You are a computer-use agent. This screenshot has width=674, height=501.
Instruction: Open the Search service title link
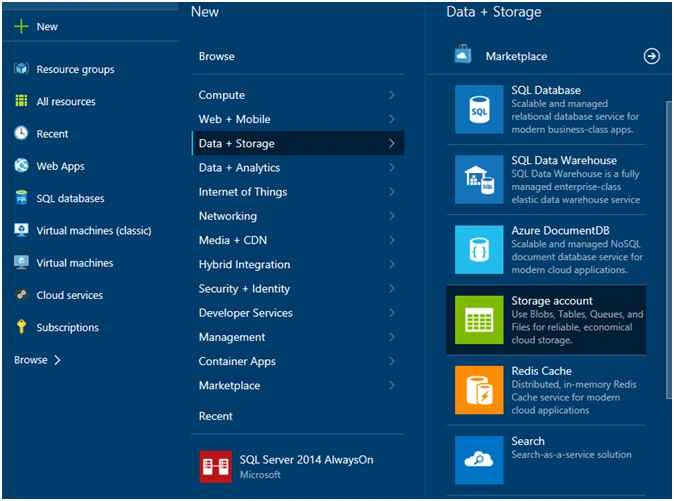click(x=528, y=441)
